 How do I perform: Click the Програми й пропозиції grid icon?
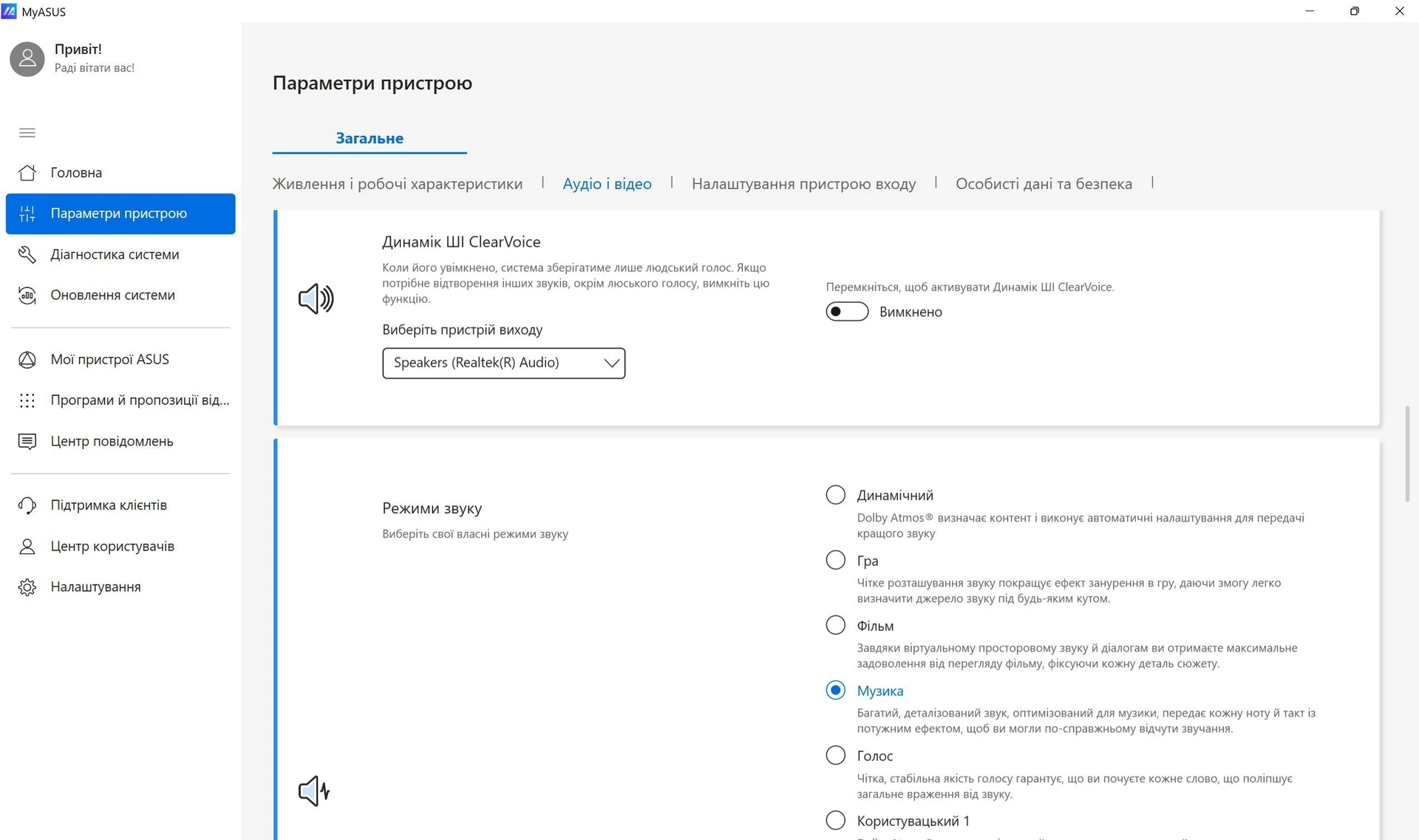(x=27, y=400)
